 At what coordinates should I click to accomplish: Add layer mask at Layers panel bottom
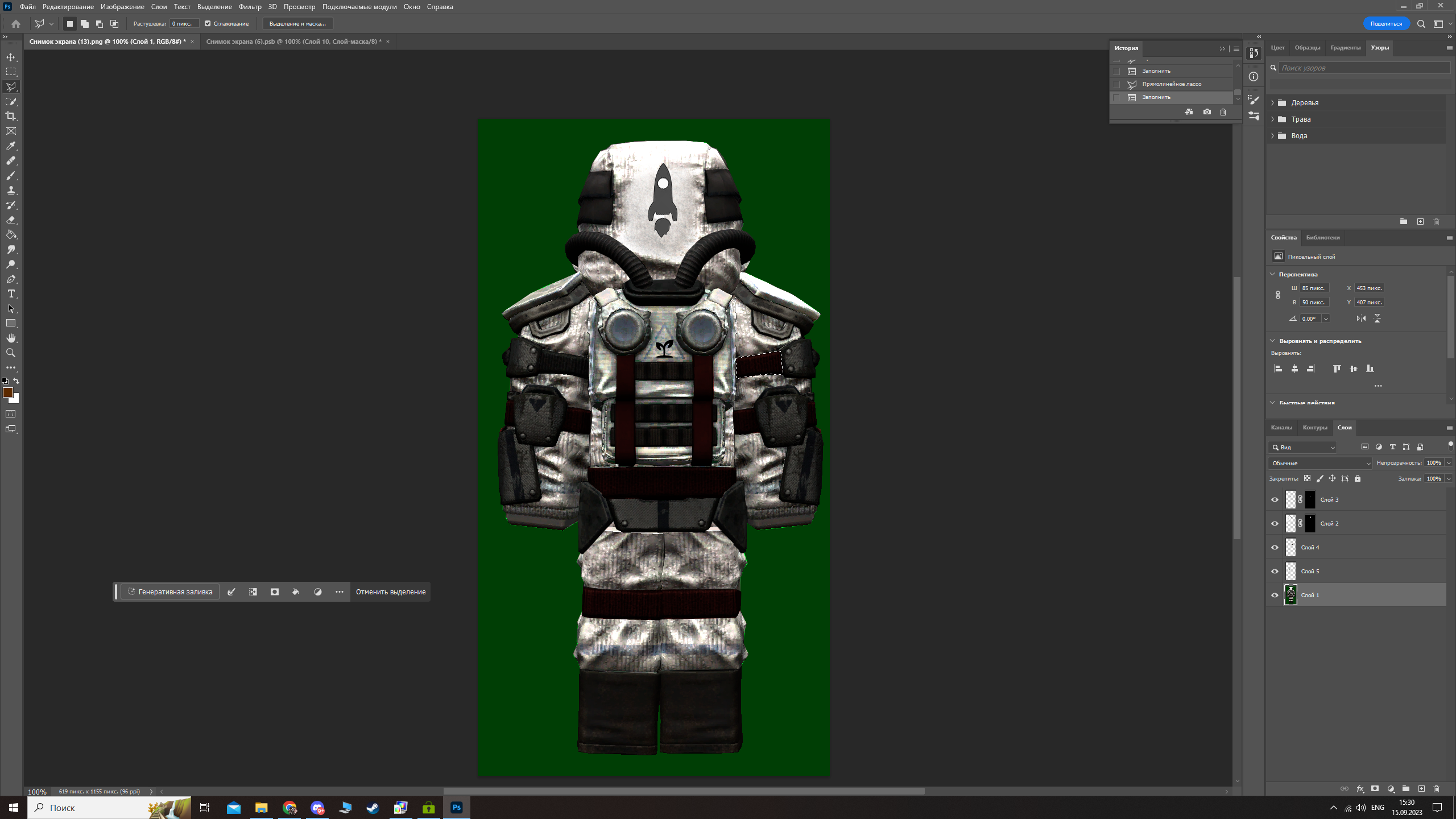[1375, 789]
